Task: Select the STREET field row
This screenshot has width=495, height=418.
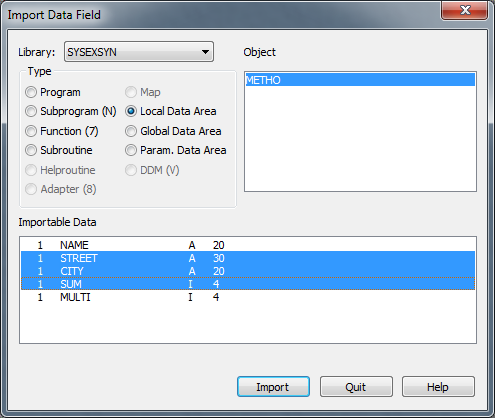Action: pos(248,258)
